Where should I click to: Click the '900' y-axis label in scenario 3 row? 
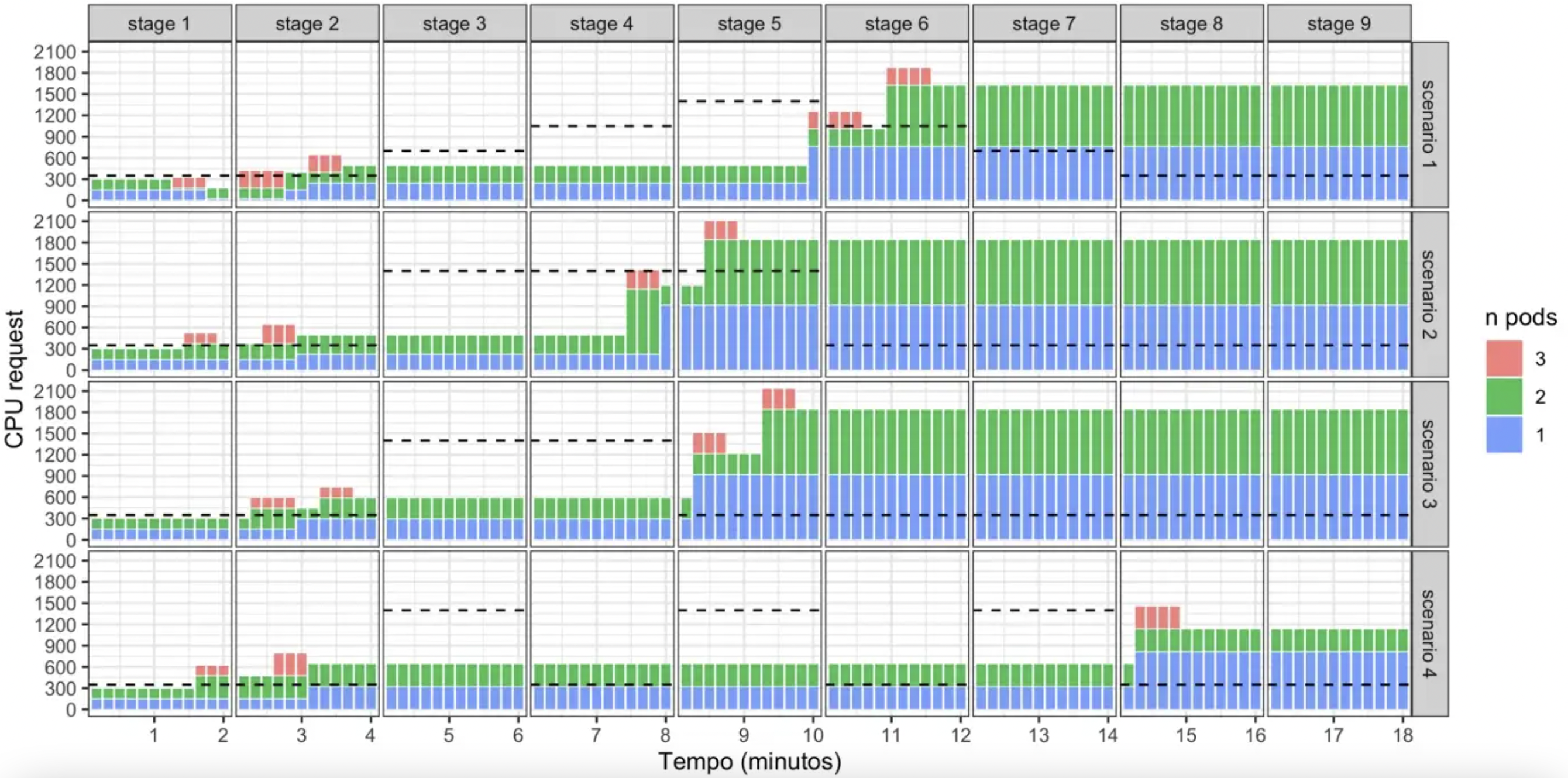(59, 476)
